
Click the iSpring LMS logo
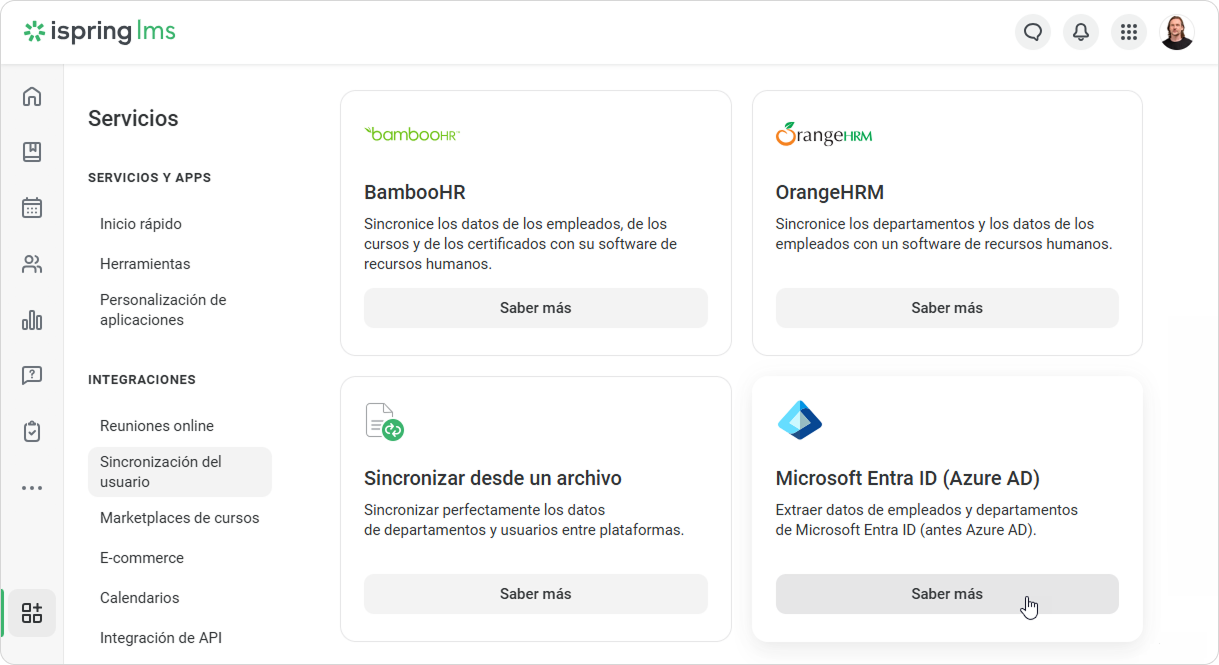coord(100,32)
